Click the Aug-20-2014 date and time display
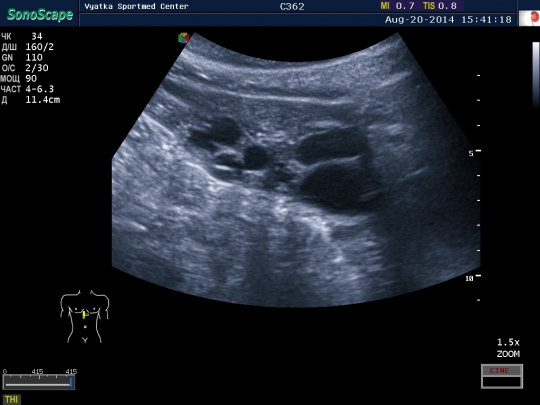The image size is (540, 405). point(448,20)
